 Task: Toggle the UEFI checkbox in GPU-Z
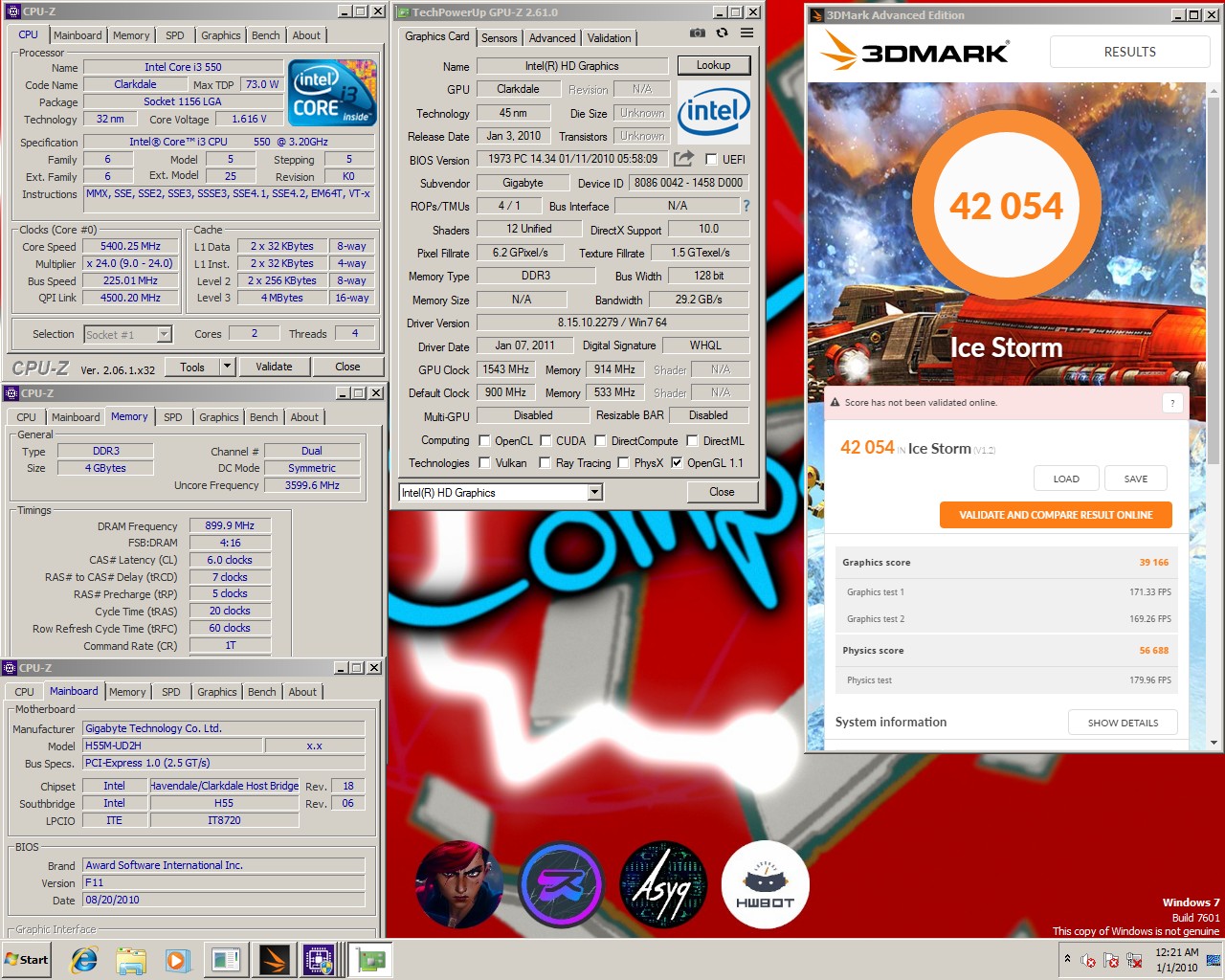pos(711,159)
